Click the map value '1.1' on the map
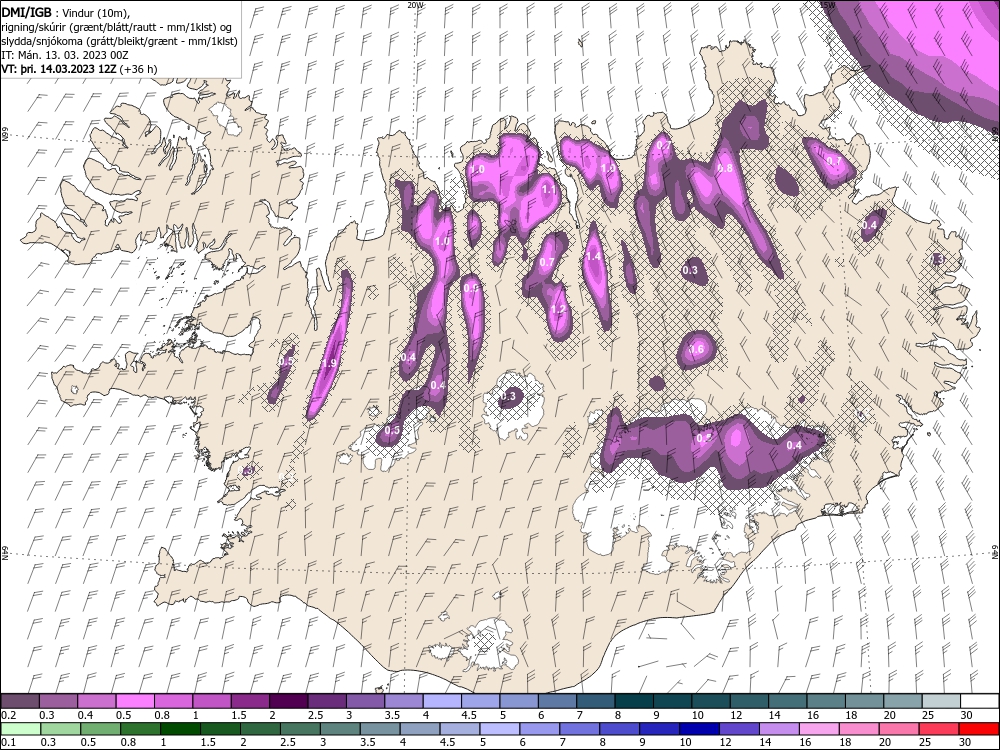Viewport: 1000px width, 750px height. click(549, 189)
